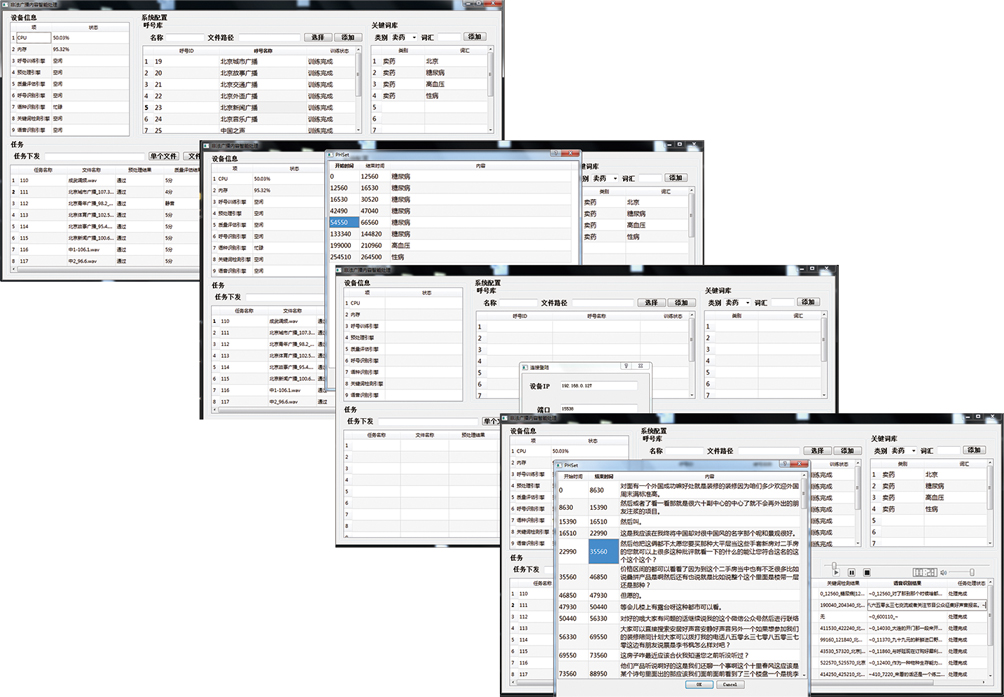Open 类别 dropdown in transcript window
Viewport: 1004px width, 697px height.
click(903, 451)
